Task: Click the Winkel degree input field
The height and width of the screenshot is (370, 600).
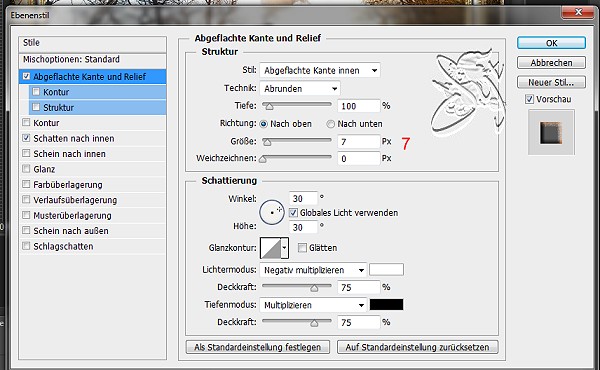Action: click(x=303, y=199)
